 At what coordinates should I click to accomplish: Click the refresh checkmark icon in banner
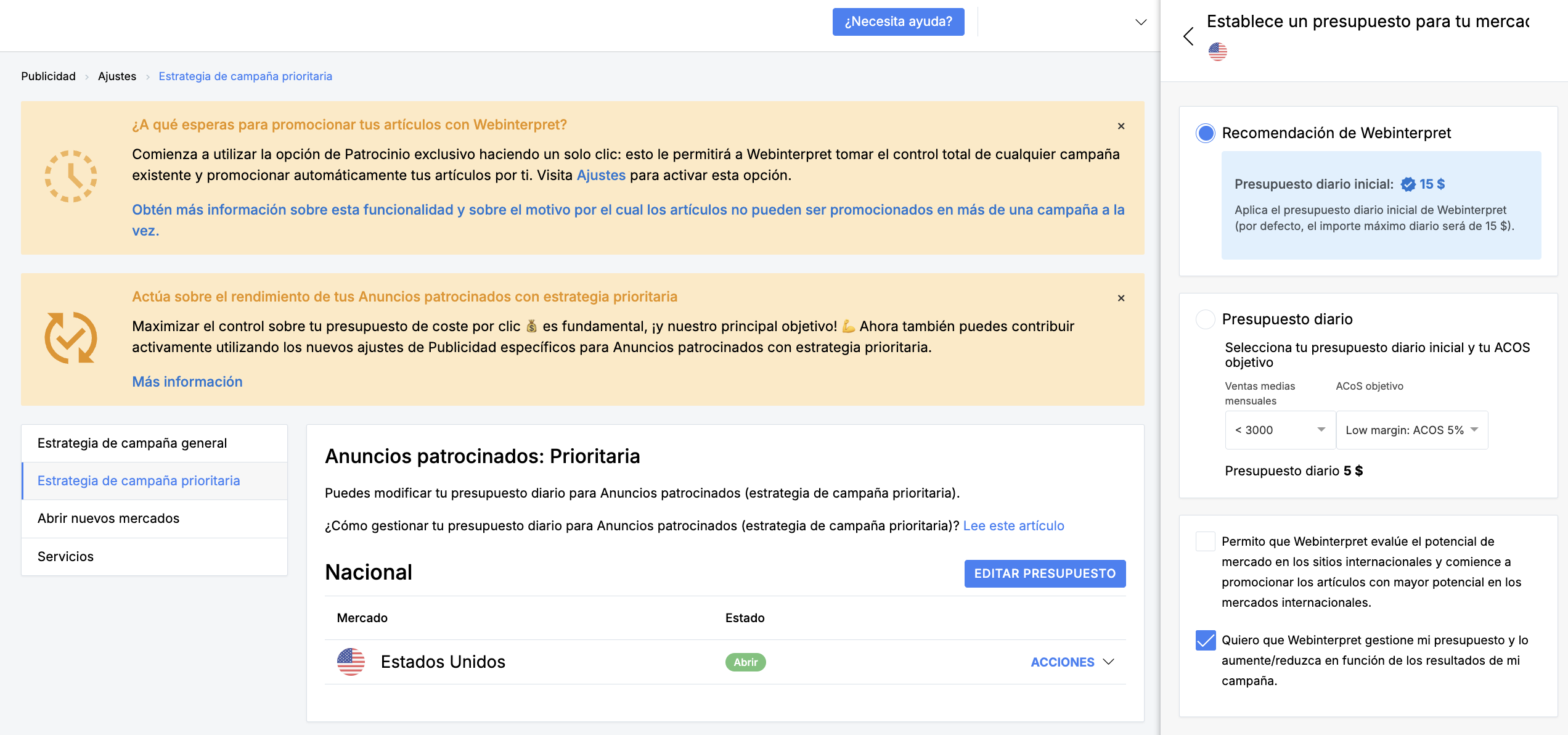(x=71, y=338)
